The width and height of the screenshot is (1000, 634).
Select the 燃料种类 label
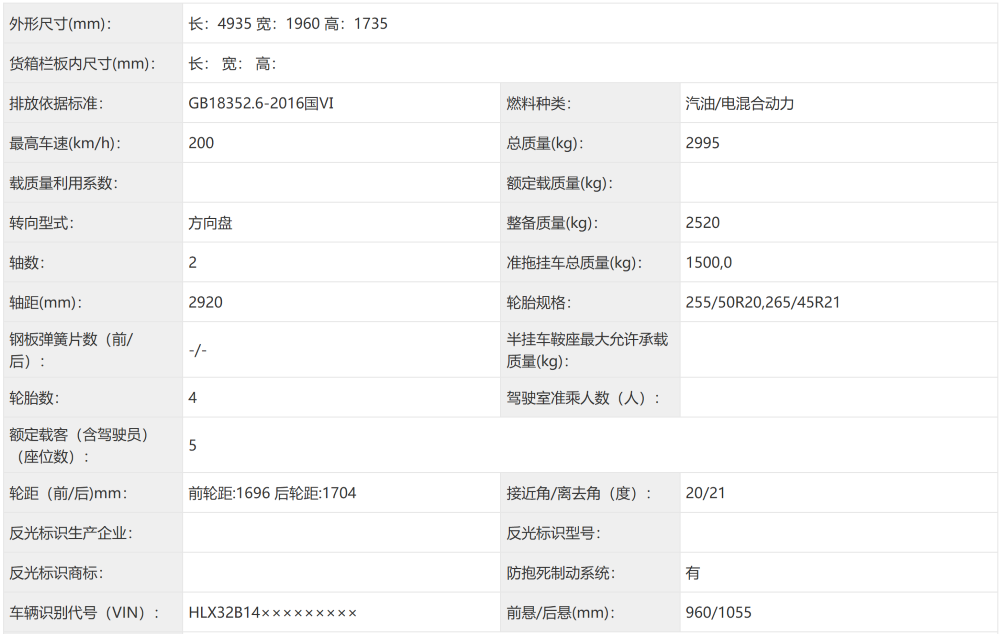pos(538,103)
